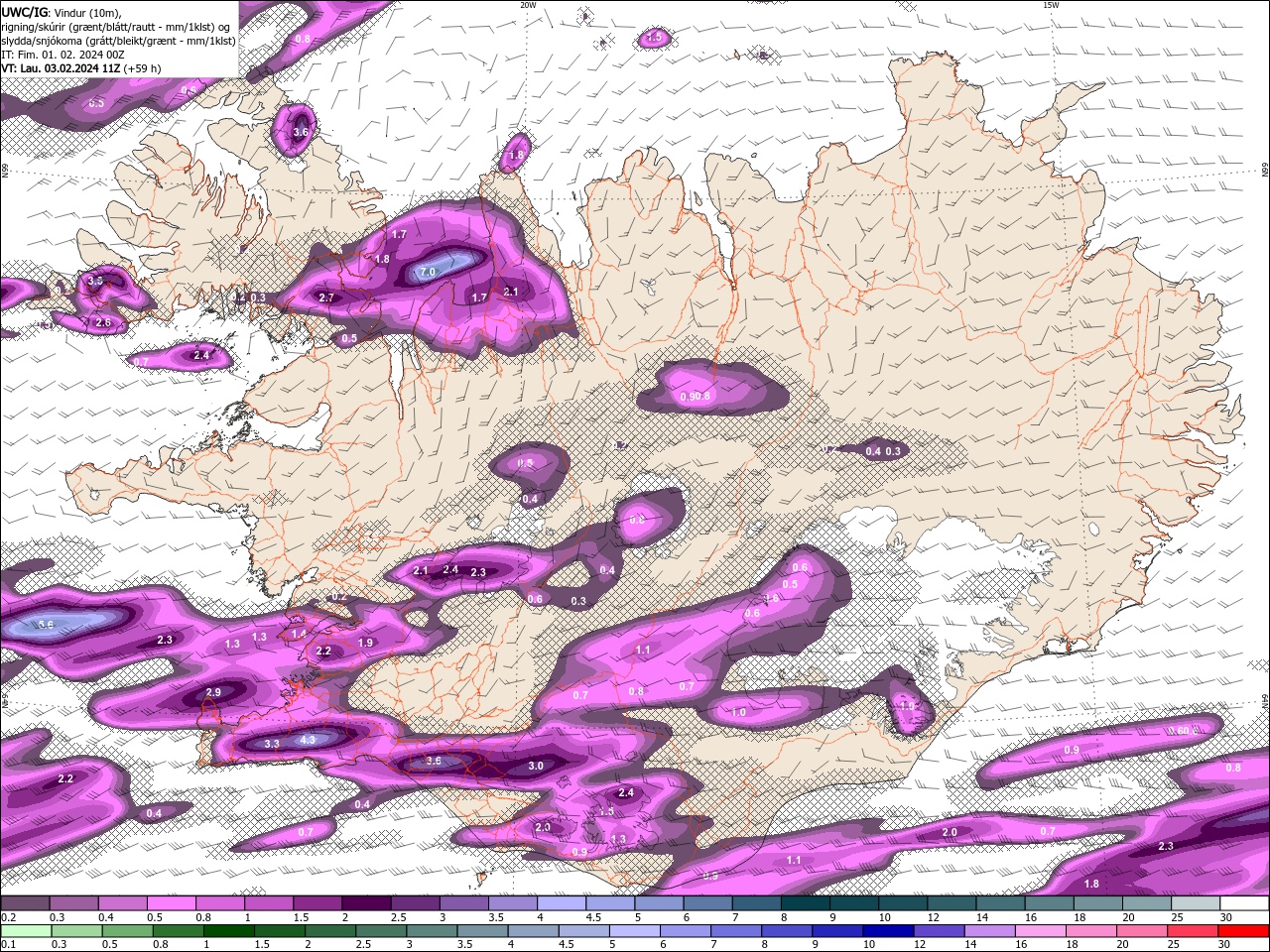Click the "UWC/IG: Vindur (10m)" title line
Screen dimensions: 1270x952
tap(61, 11)
